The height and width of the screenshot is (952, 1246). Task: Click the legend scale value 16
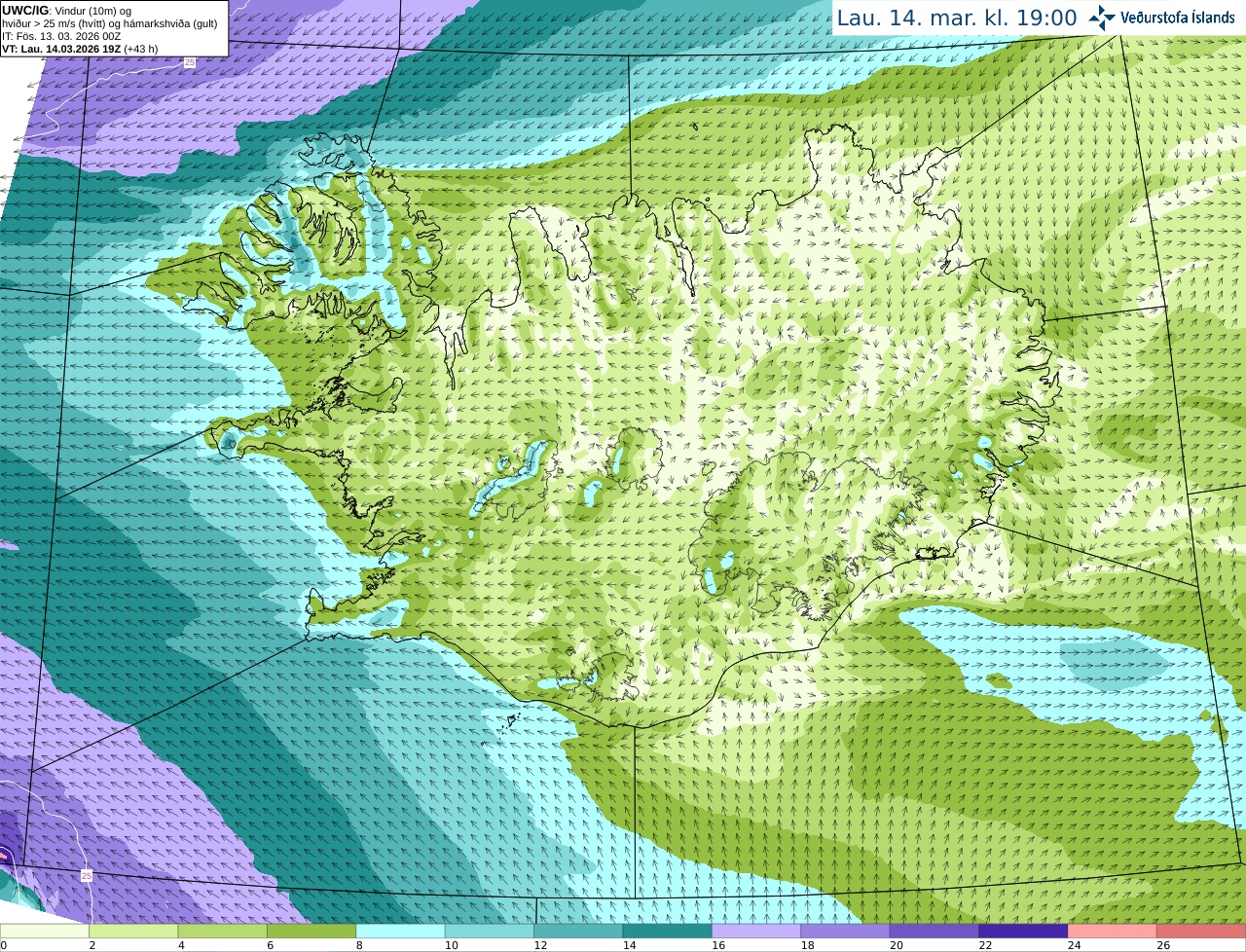point(718,945)
